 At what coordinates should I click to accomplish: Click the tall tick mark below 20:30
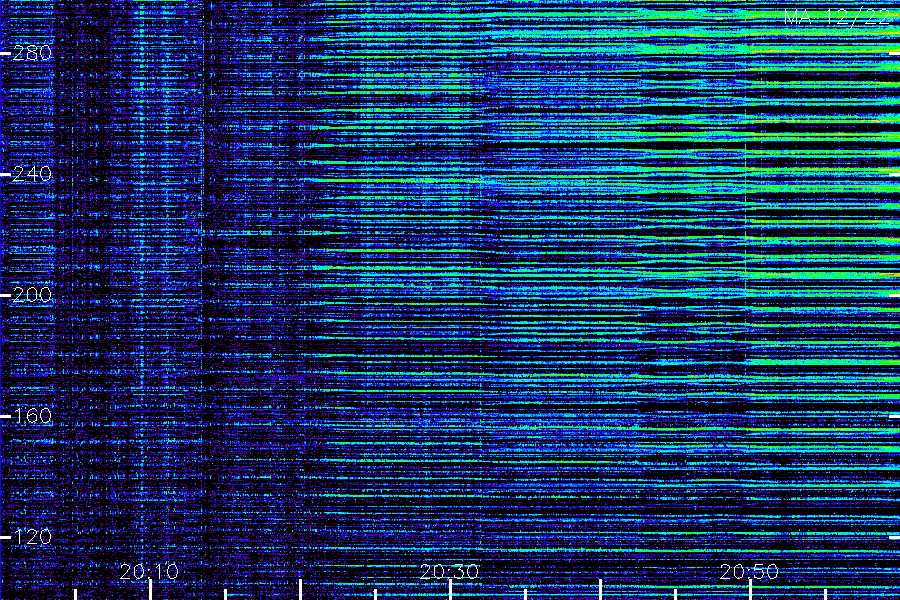tap(451, 590)
